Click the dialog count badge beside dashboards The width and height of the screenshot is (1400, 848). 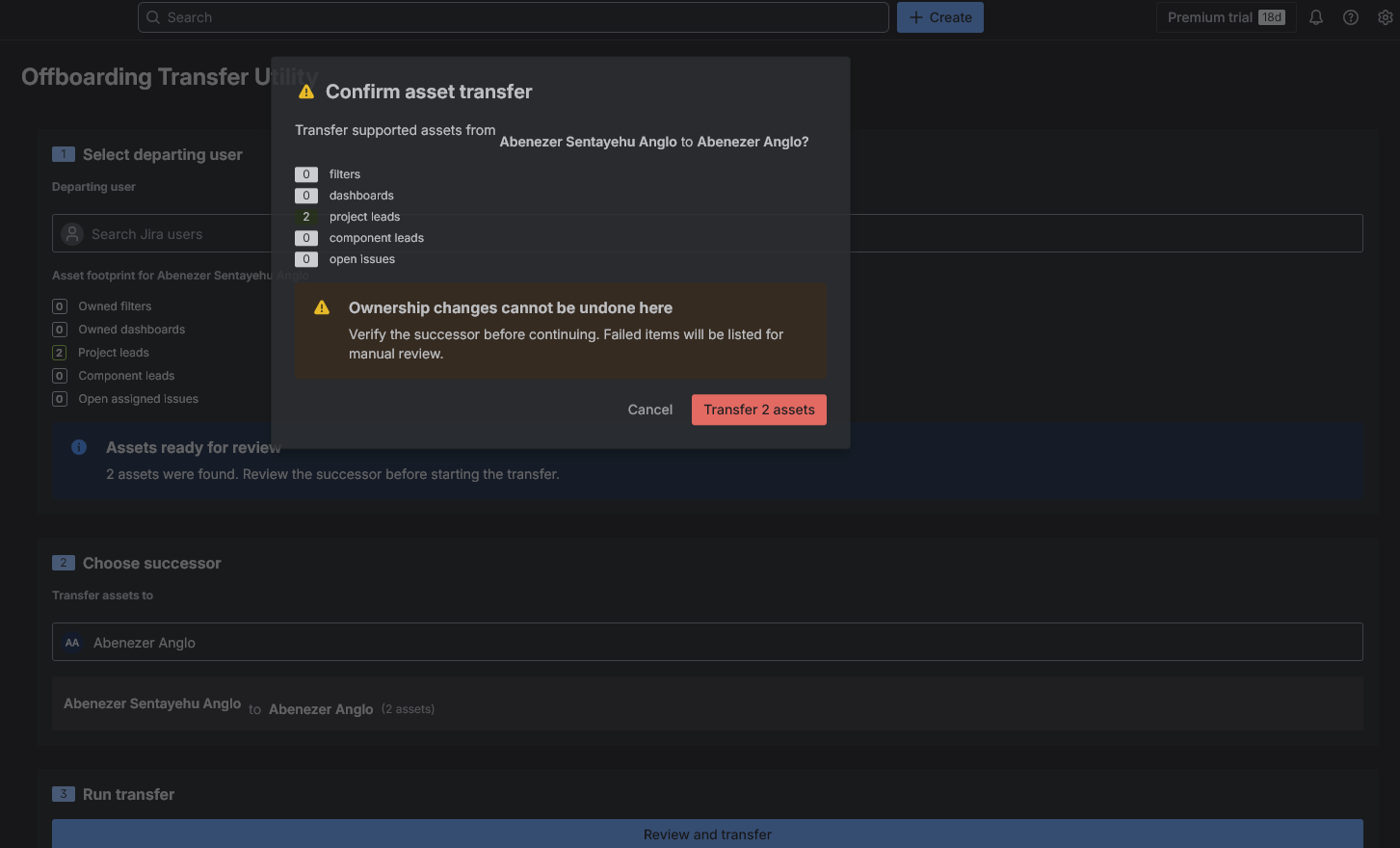click(306, 196)
